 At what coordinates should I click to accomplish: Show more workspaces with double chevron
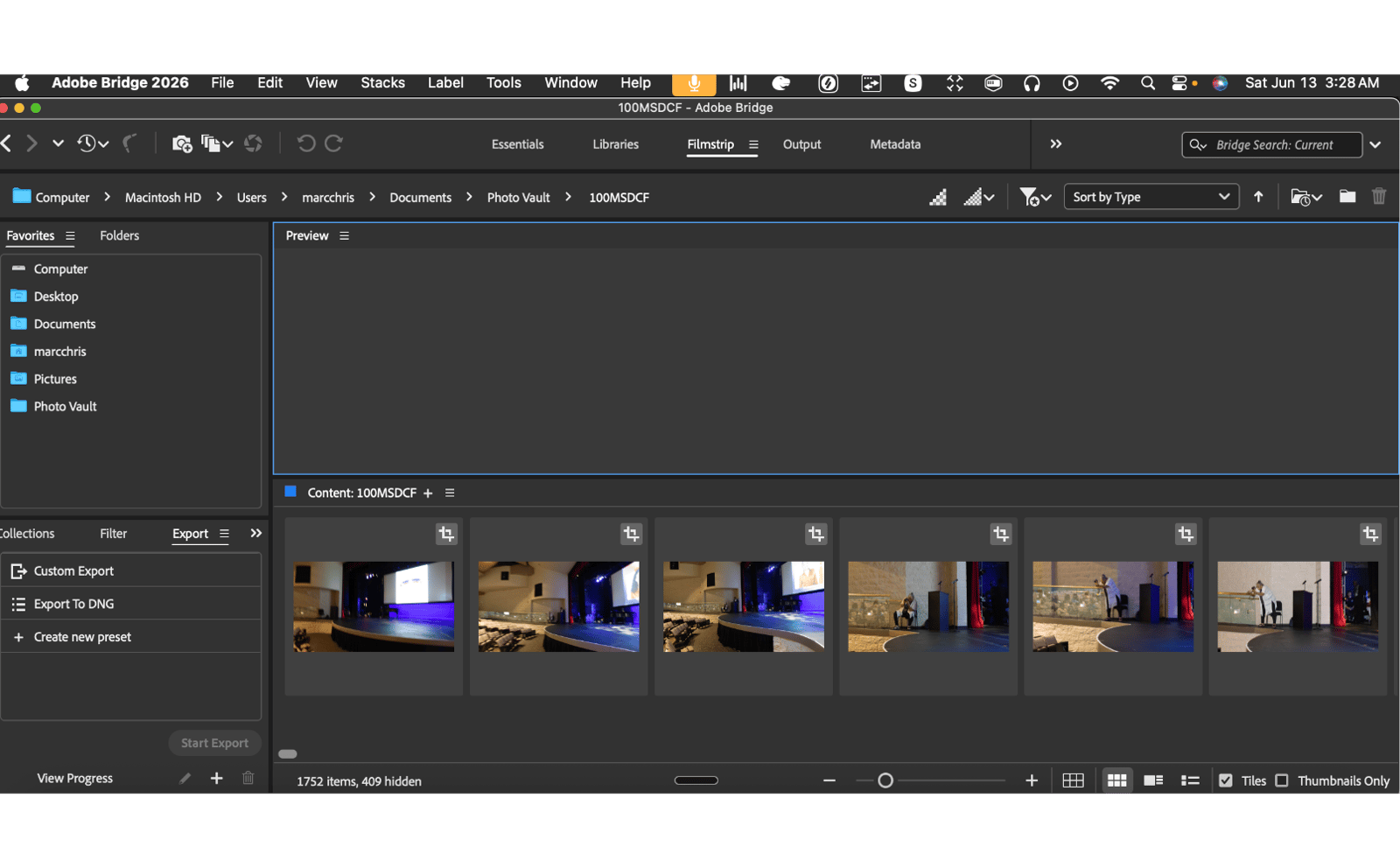coord(1056,144)
